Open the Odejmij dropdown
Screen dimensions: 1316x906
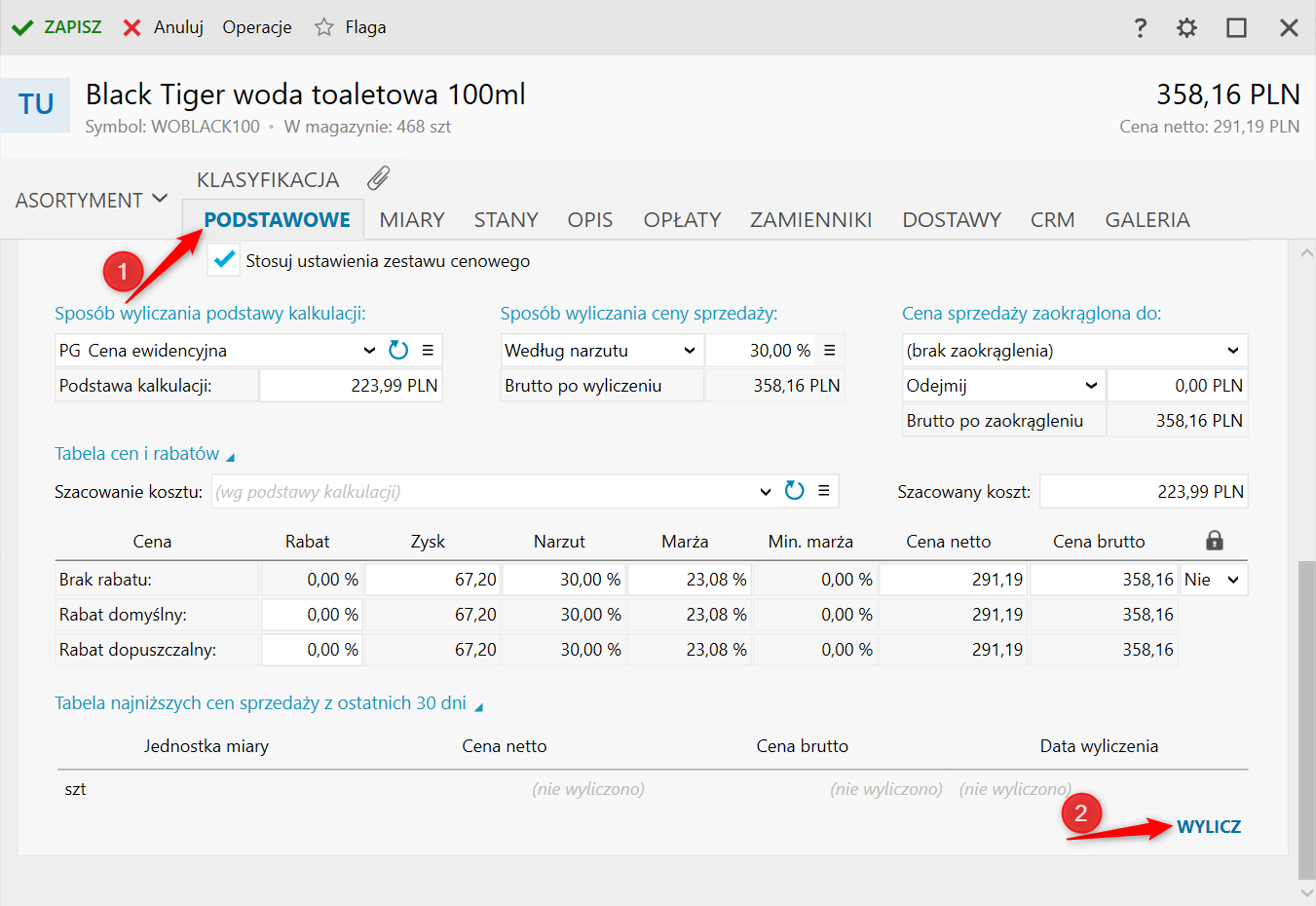1091,386
